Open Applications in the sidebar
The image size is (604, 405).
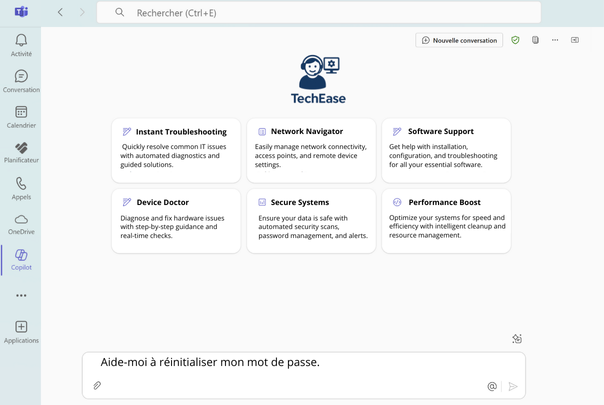(x=21, y=332)
